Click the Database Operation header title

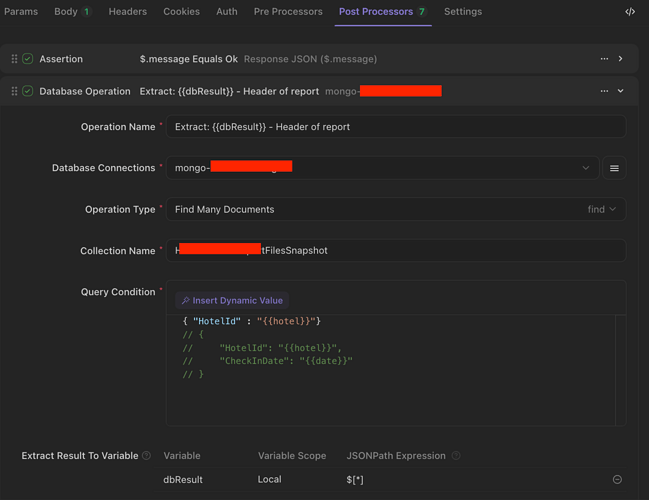85,91
